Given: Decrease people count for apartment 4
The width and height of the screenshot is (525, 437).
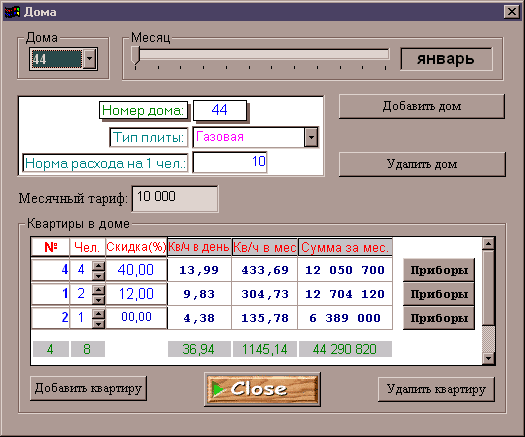Looking at the screenshot, I should (x=98, y=276).
